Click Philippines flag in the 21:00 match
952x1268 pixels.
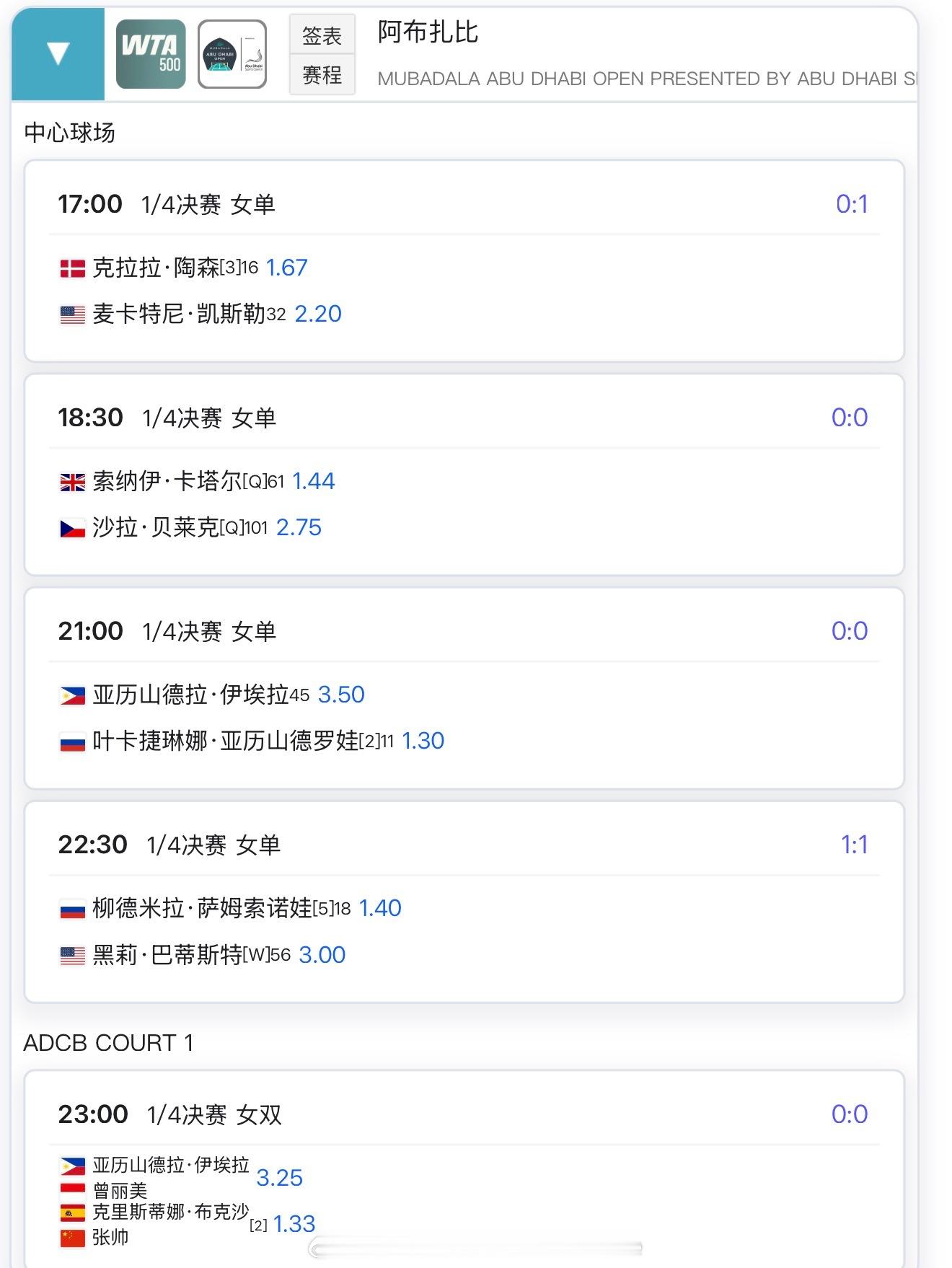pyautogui.click(x=72, y=695)
